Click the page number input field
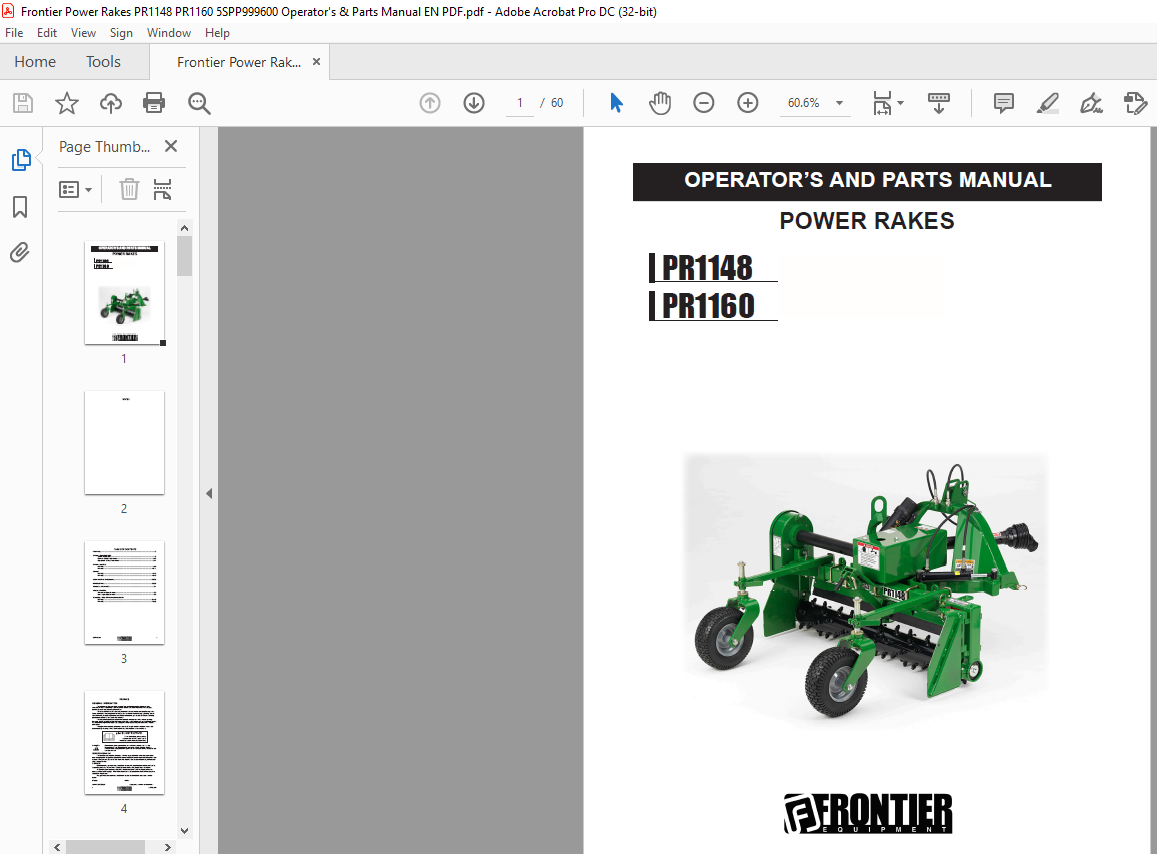 (x=520, y=103)
